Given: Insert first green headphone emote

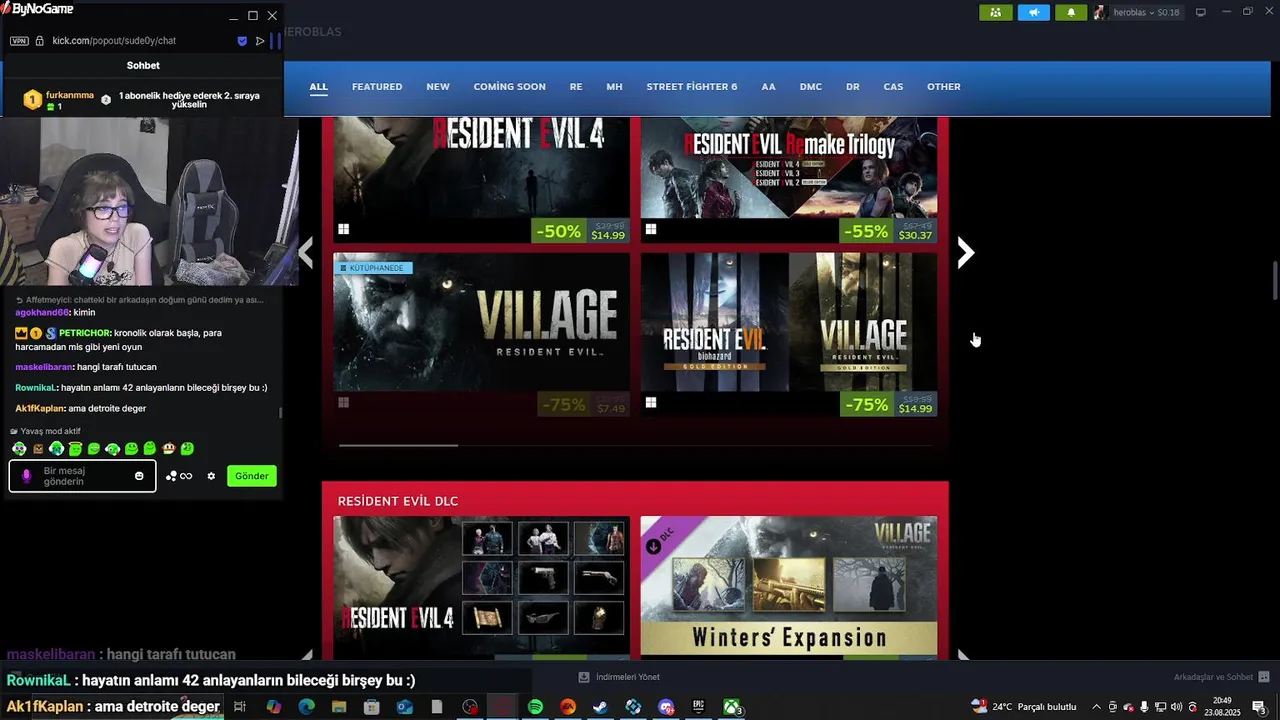Looking at the screenshot, I should (x=19, y=449).
